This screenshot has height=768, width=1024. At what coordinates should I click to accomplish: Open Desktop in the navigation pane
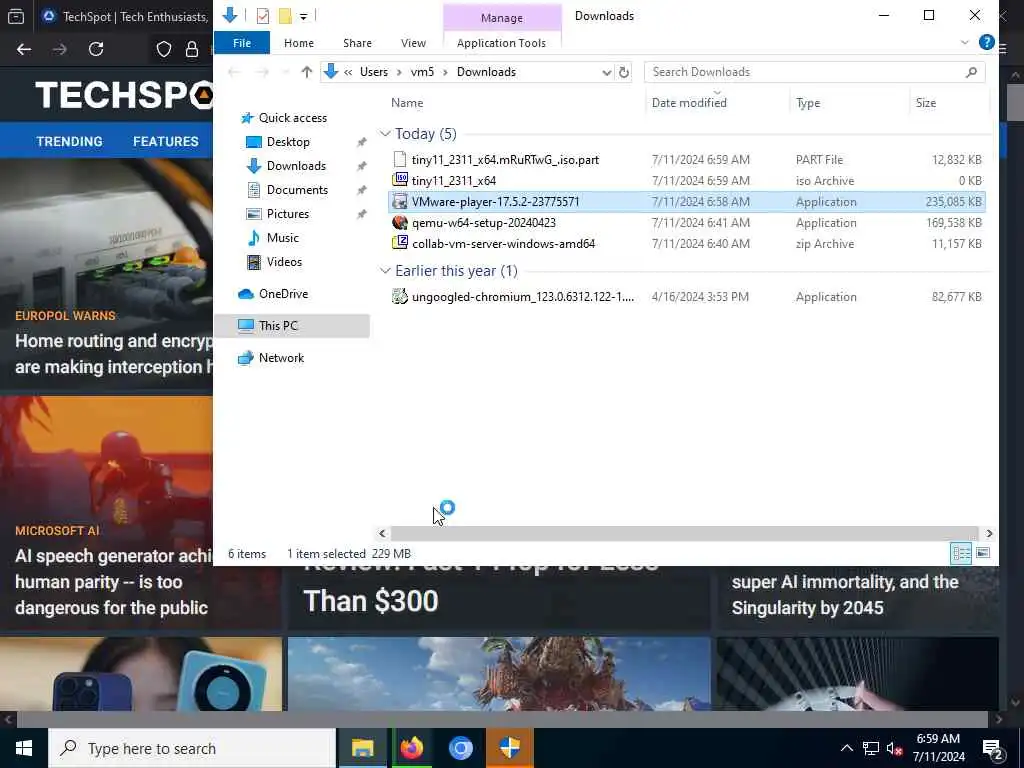(x=288, y=142)
